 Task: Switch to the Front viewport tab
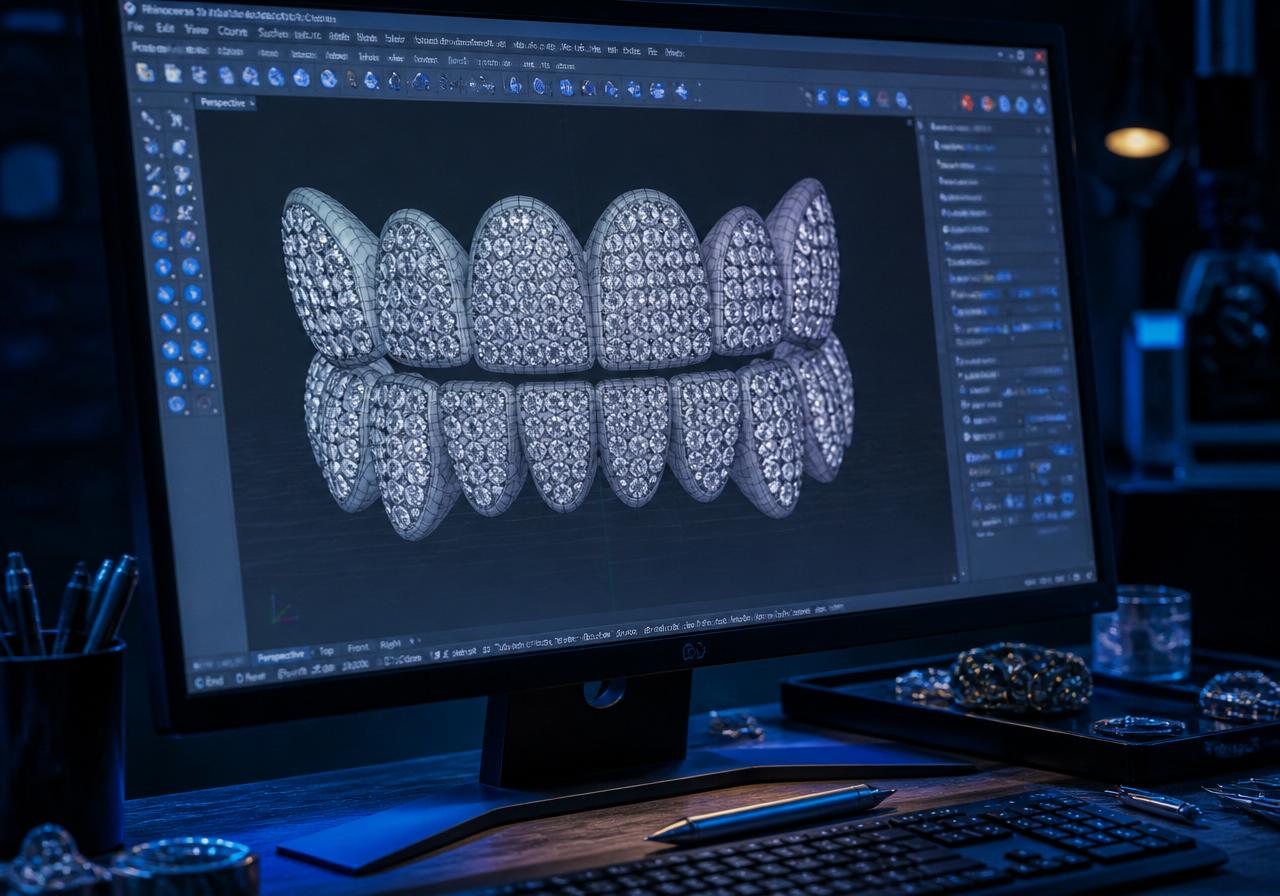coord(357,648)
